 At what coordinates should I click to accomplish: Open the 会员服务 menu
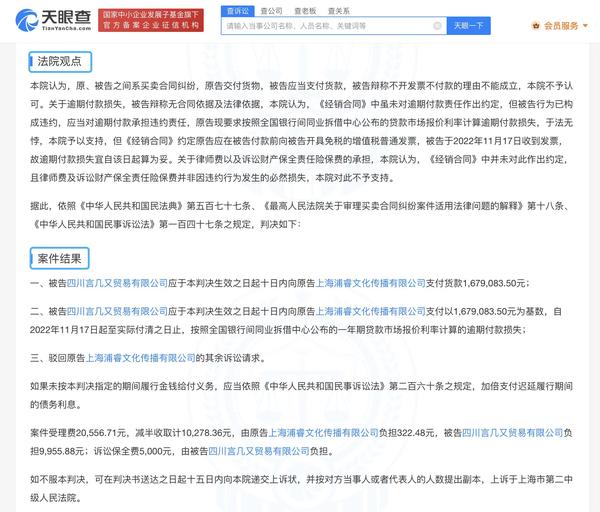560,26
